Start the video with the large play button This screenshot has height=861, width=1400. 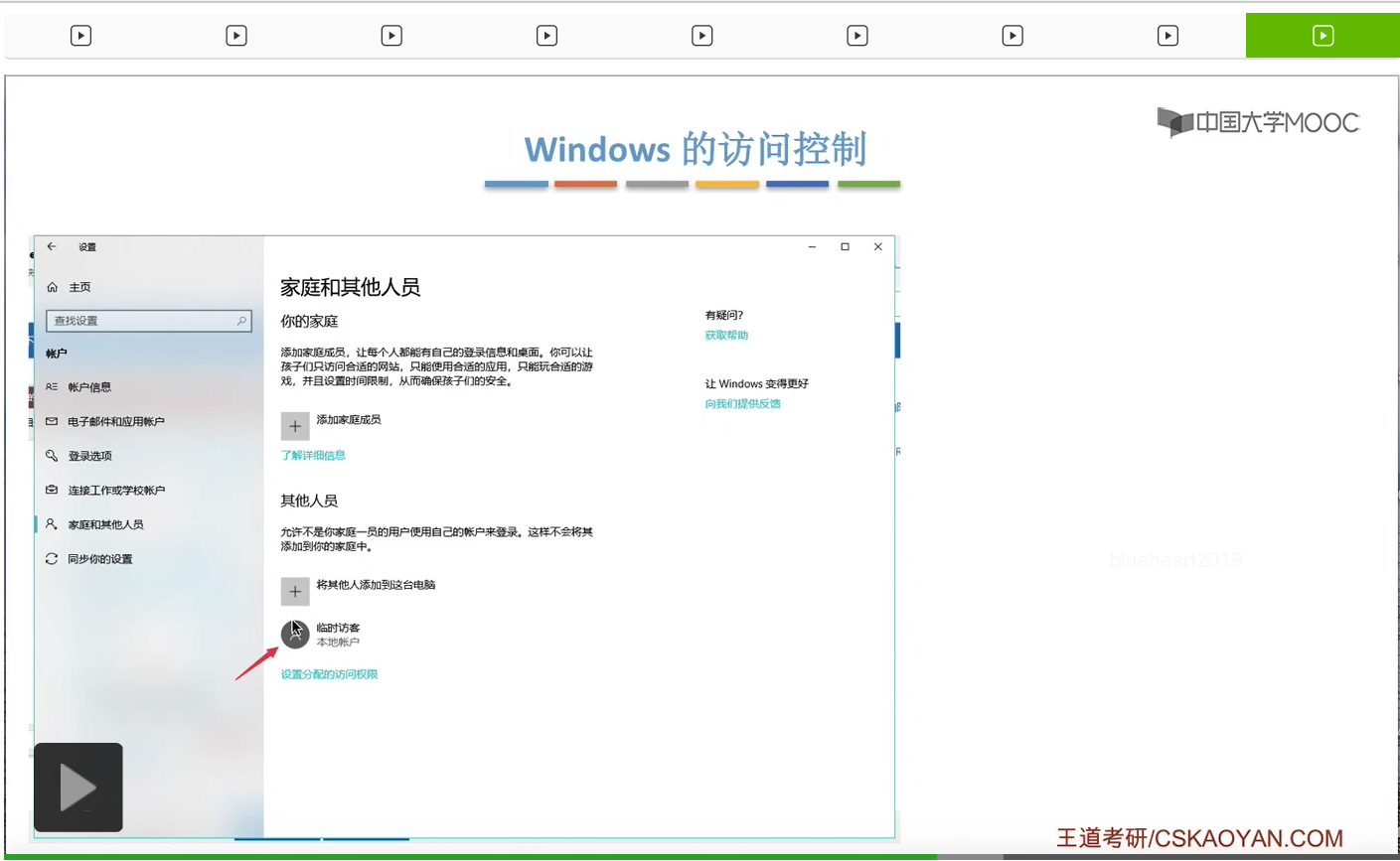pyautogui.click(x=78, y=788)
